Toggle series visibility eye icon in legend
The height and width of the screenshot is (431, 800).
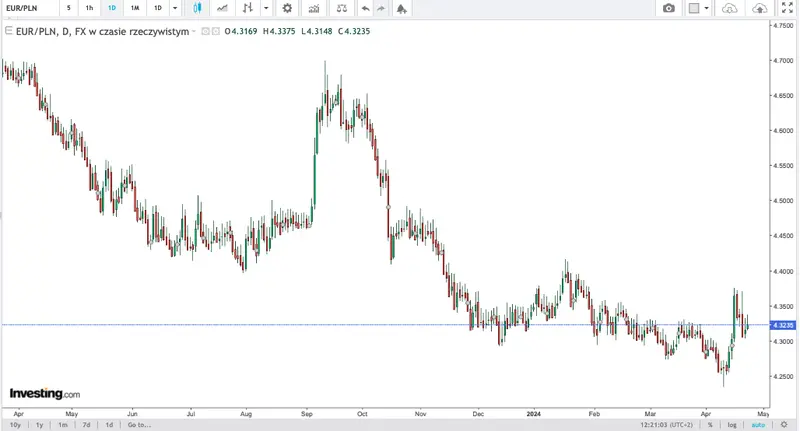tap(206, 31)
